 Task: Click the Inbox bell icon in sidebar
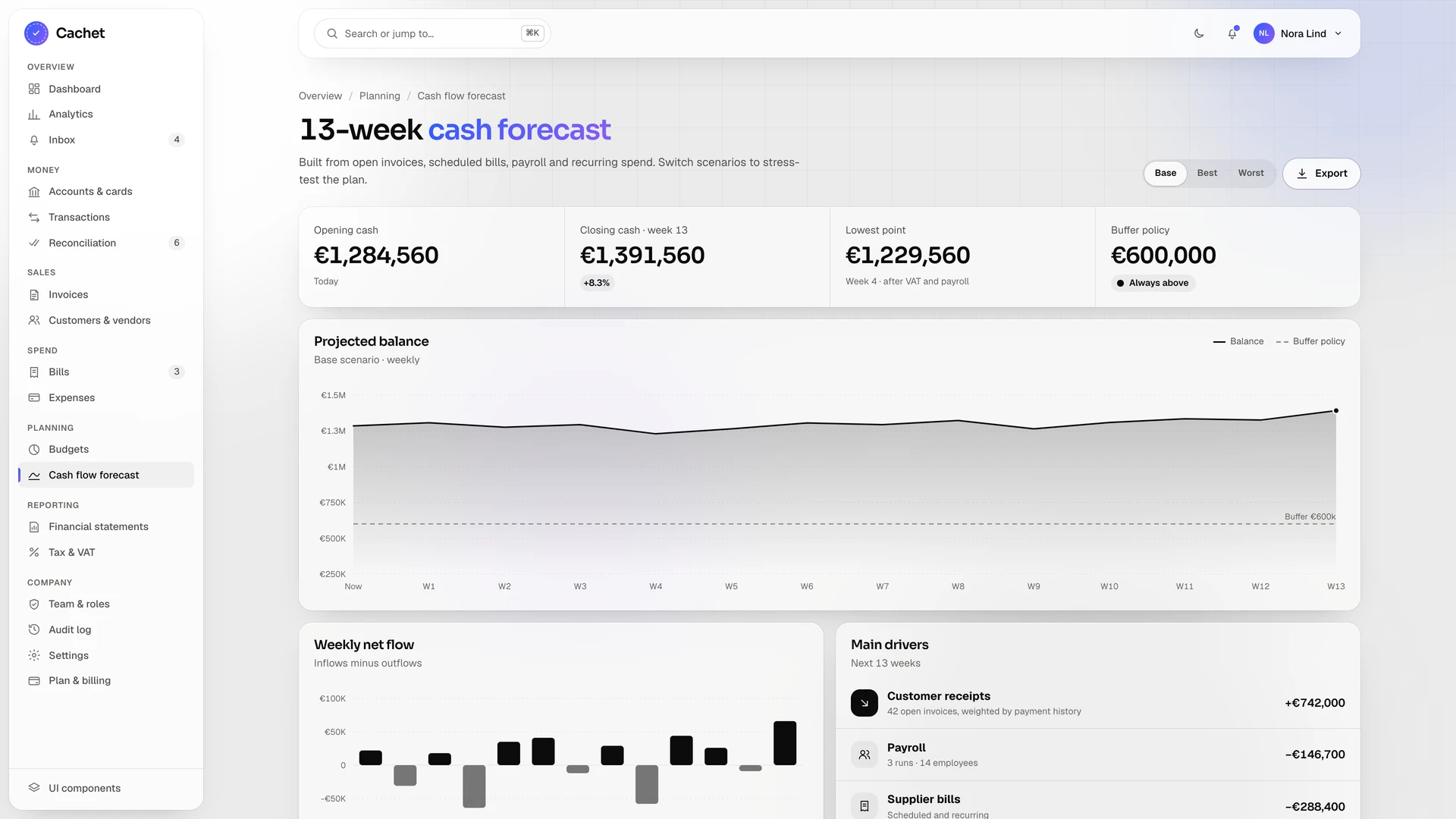click(x=34, y=140)
